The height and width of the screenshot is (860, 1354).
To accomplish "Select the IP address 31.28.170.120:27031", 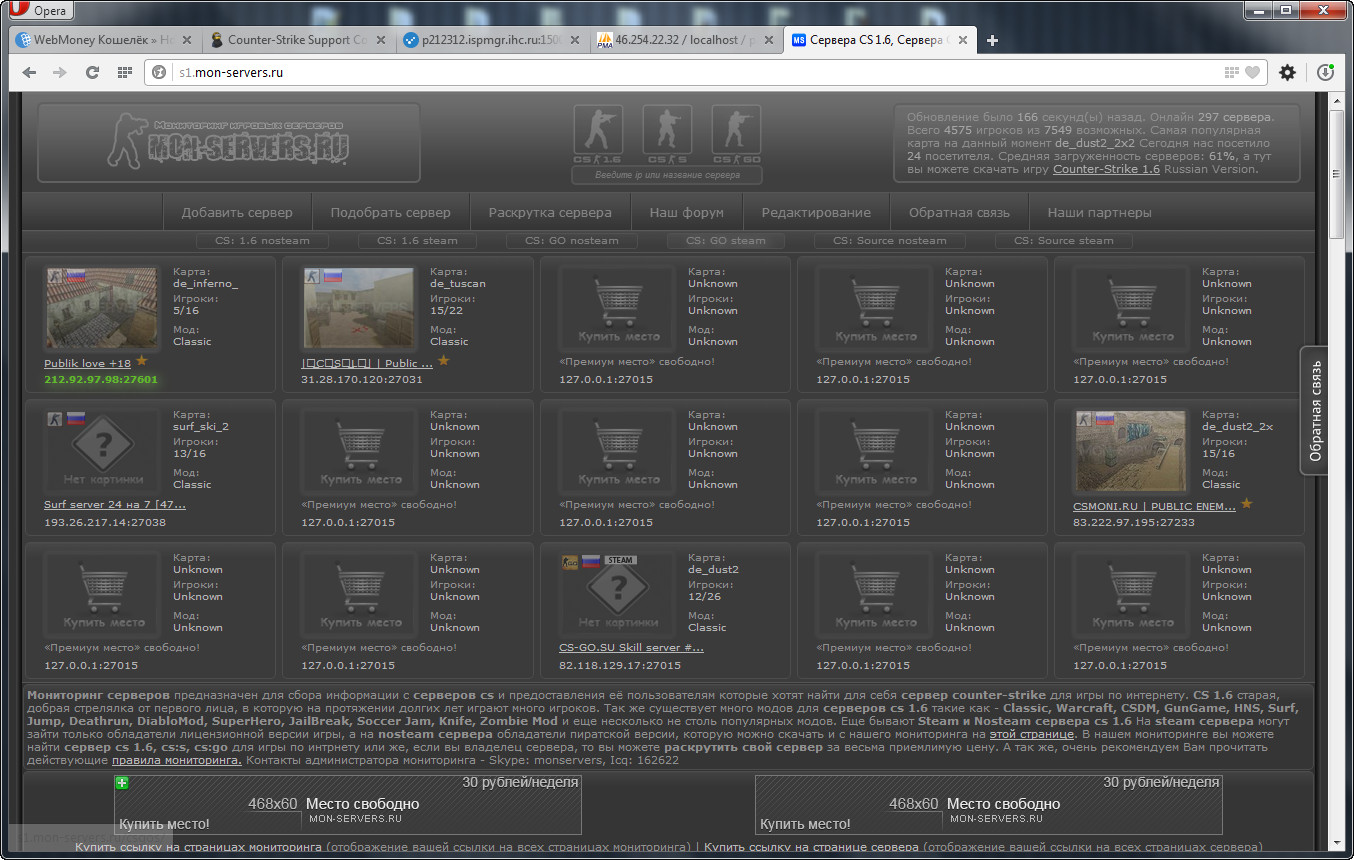I will tap(362, 380).
